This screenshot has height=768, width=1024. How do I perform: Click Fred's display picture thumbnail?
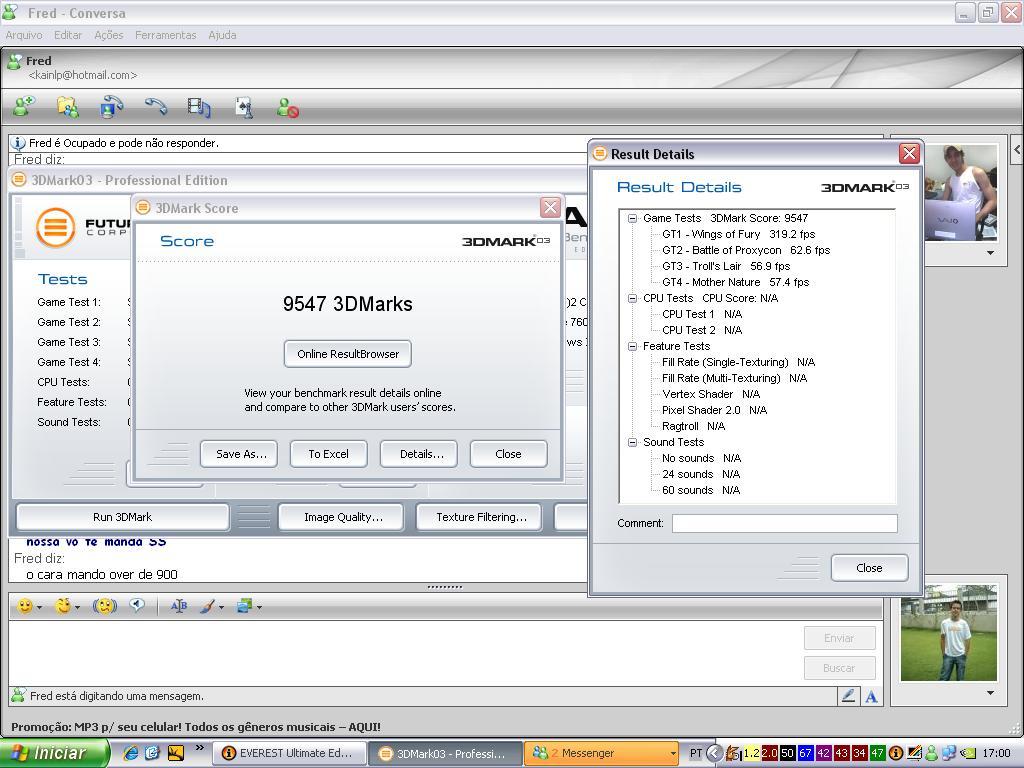[961, 193]
